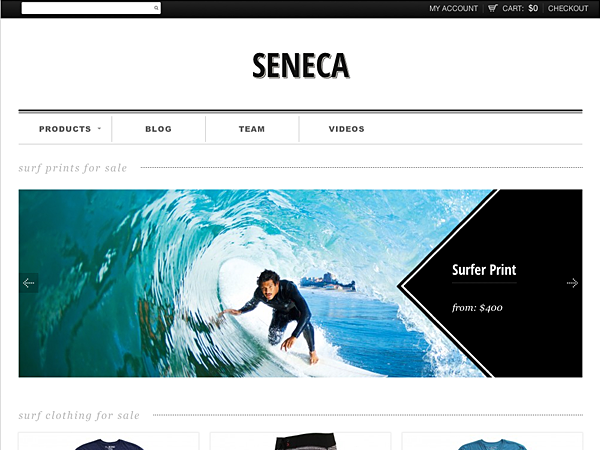Click the from: $400 price text

477,308
